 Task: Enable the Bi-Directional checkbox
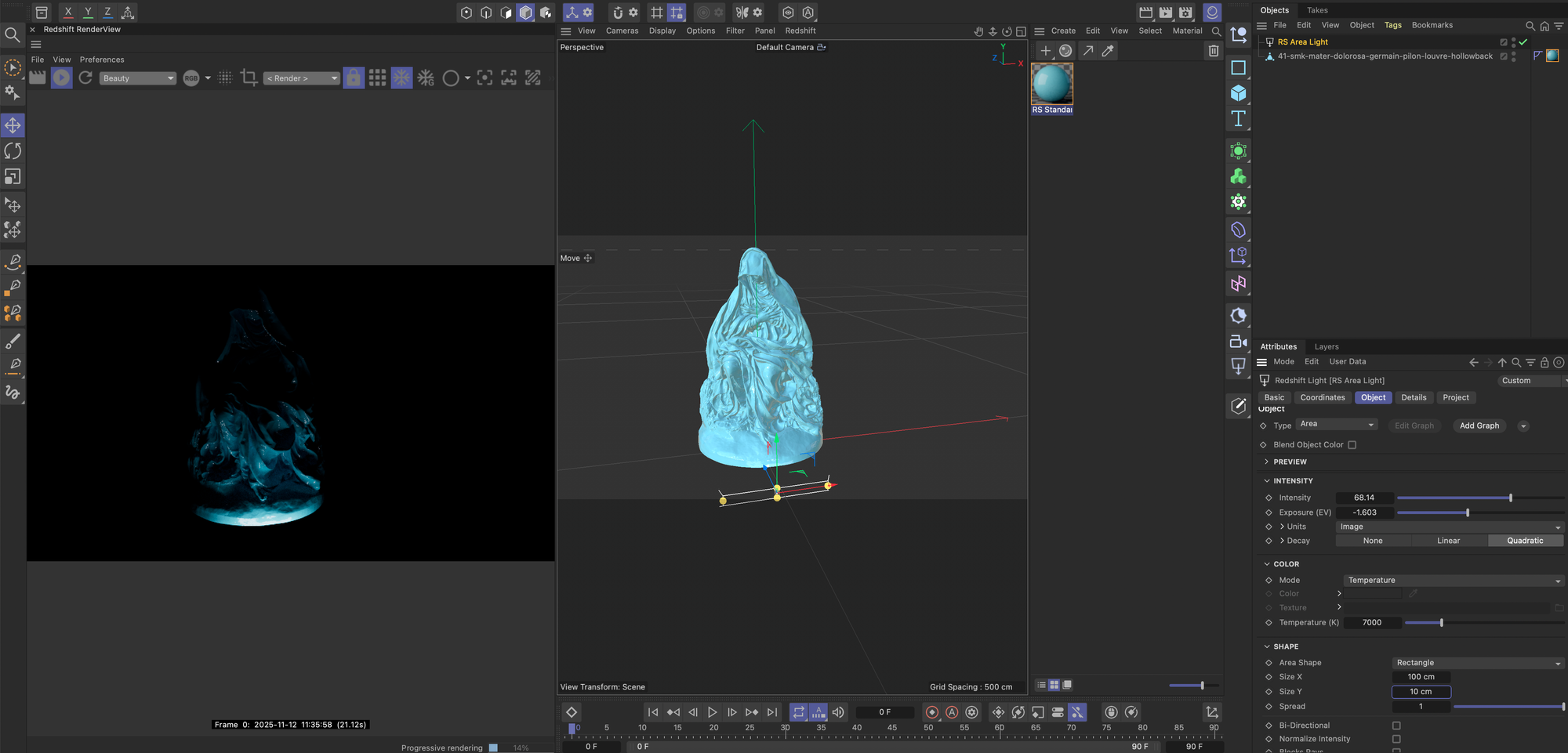tap(1396, 726)
